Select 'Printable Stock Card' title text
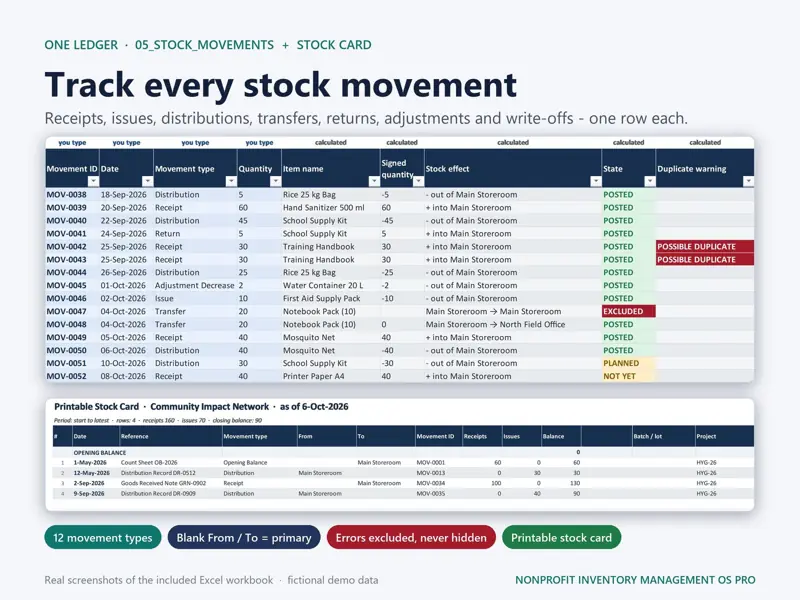The image size is (800, 600). (x=96, y=407)
